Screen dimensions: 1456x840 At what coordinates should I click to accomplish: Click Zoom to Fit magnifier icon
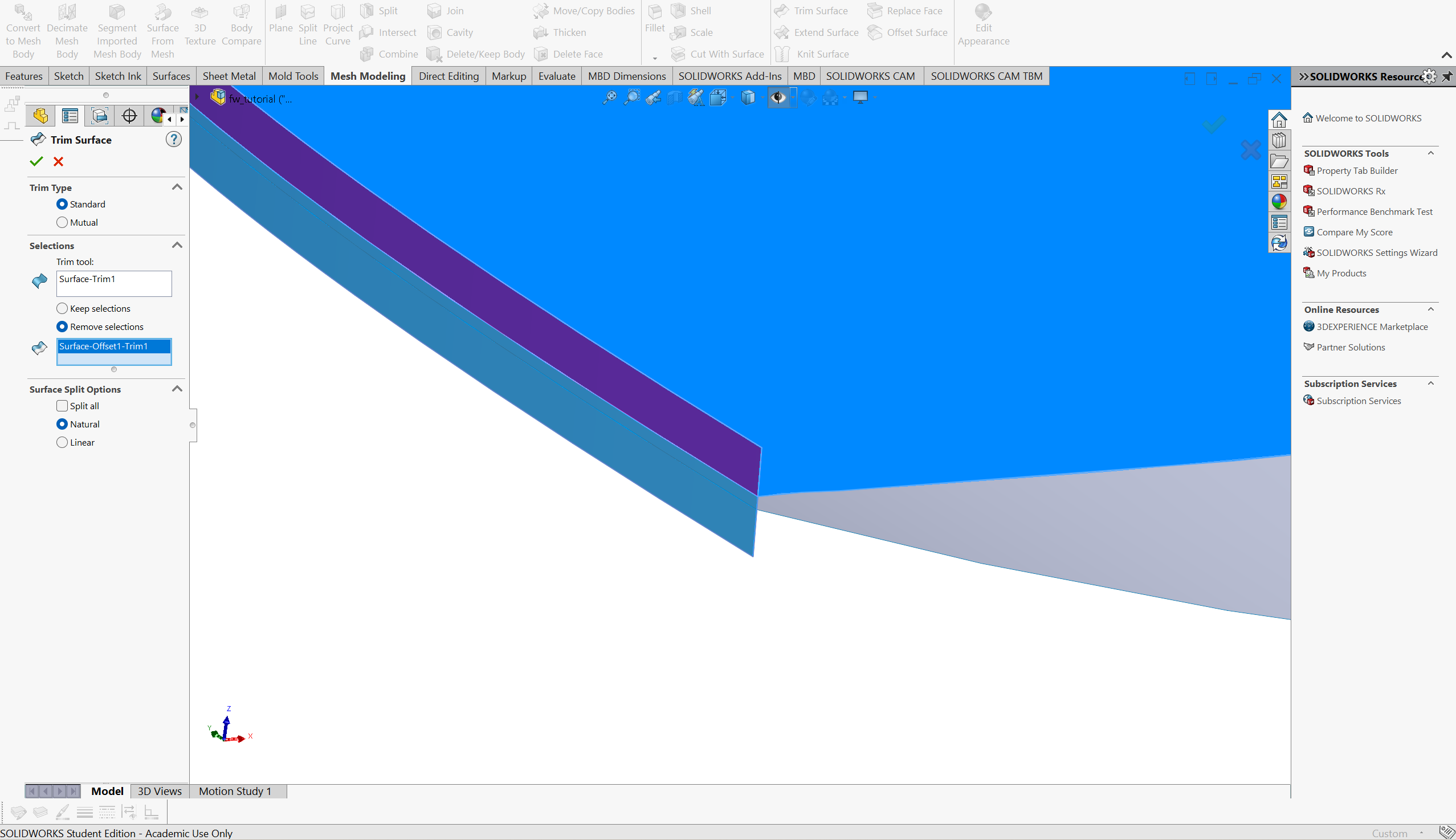[x=609, y=98]
